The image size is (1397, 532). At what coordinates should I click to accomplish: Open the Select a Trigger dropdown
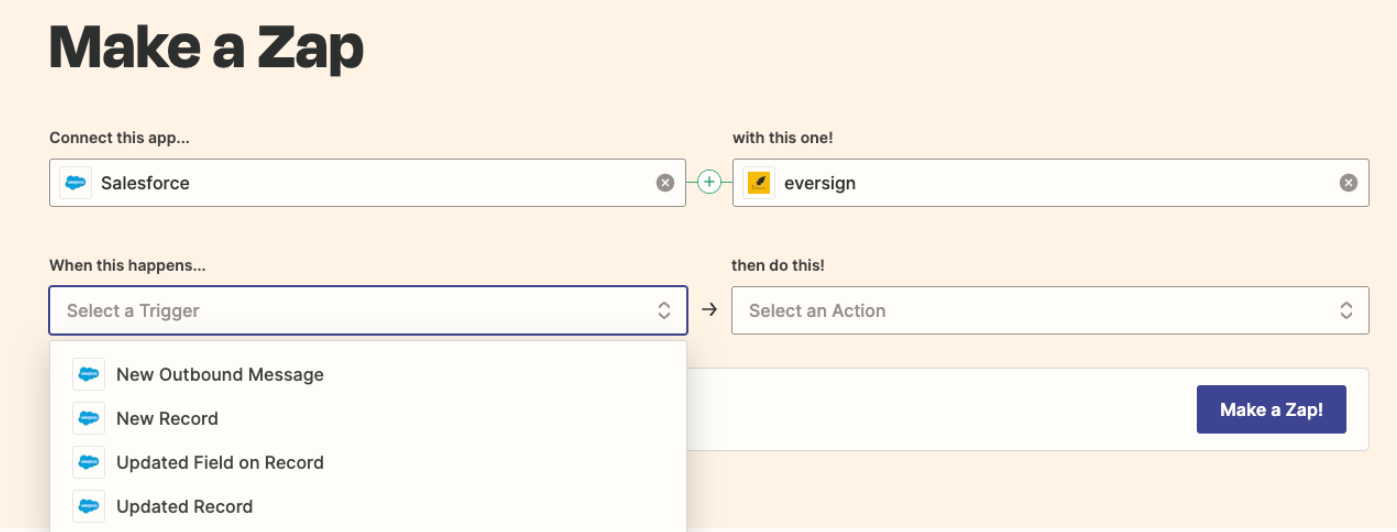coord(368,311)
